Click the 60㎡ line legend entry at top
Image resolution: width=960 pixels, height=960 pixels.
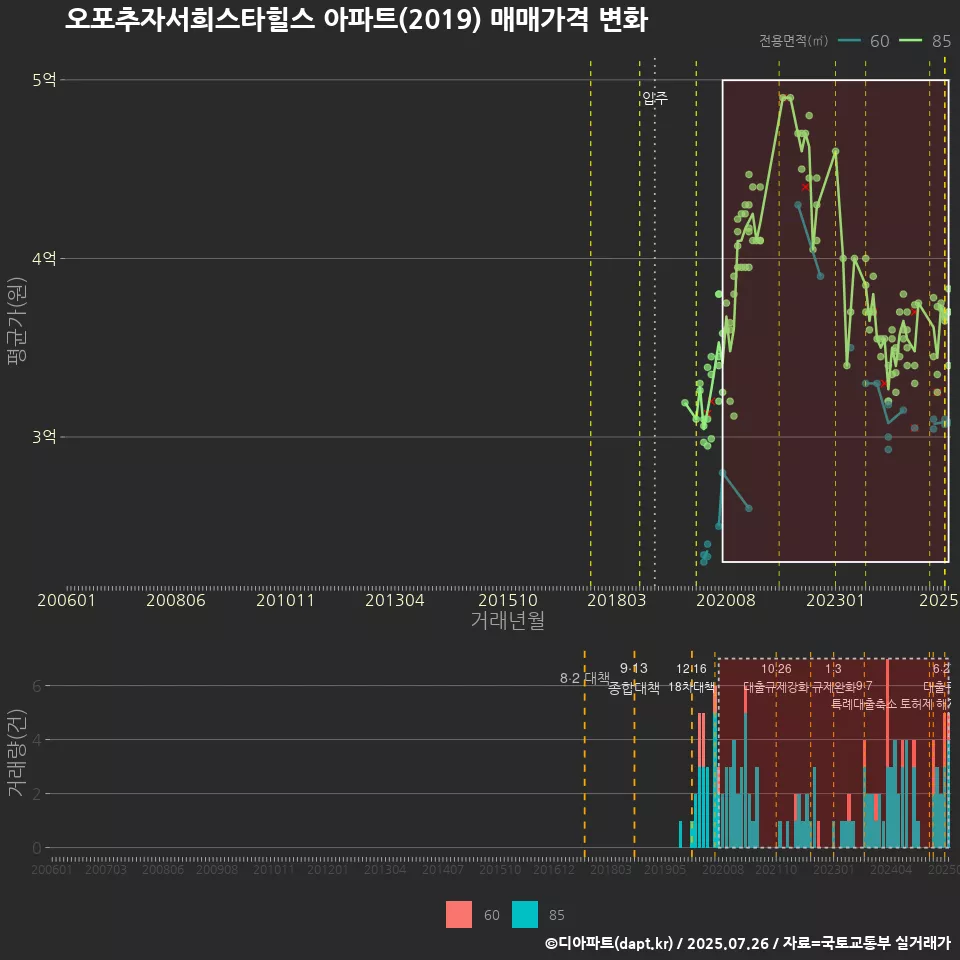click(x=863, y=41)
